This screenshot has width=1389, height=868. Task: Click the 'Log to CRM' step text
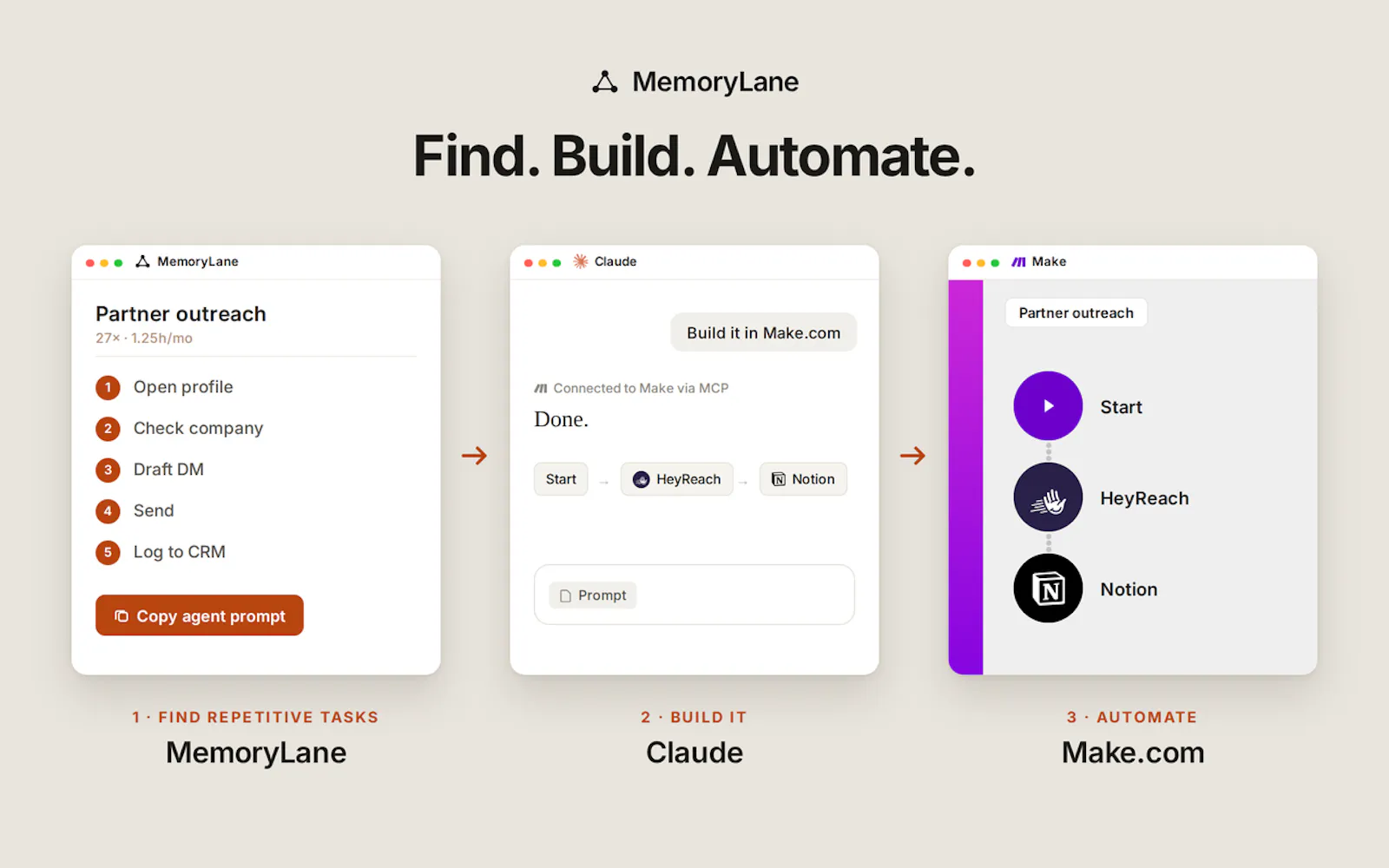click(180, 552)
